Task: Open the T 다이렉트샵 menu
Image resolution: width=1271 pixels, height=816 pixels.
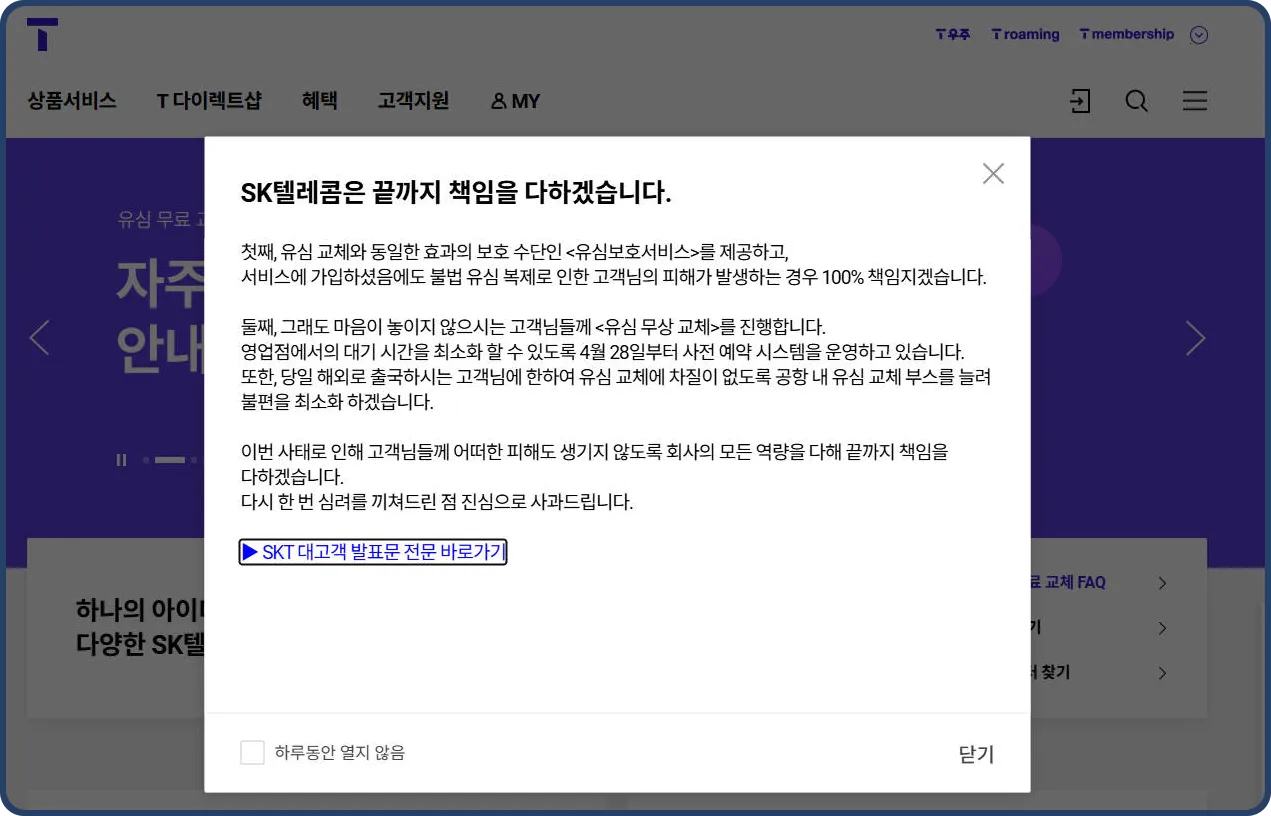Action: (209, 101)
